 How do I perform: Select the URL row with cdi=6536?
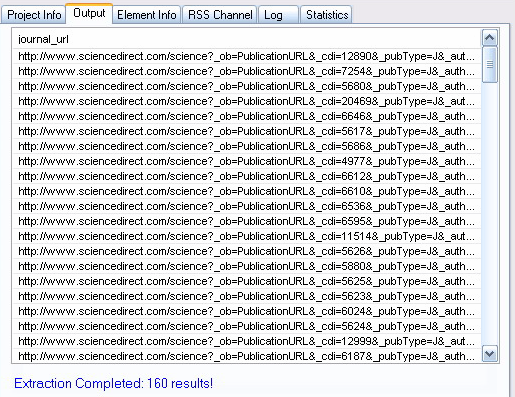pos(246,206)
